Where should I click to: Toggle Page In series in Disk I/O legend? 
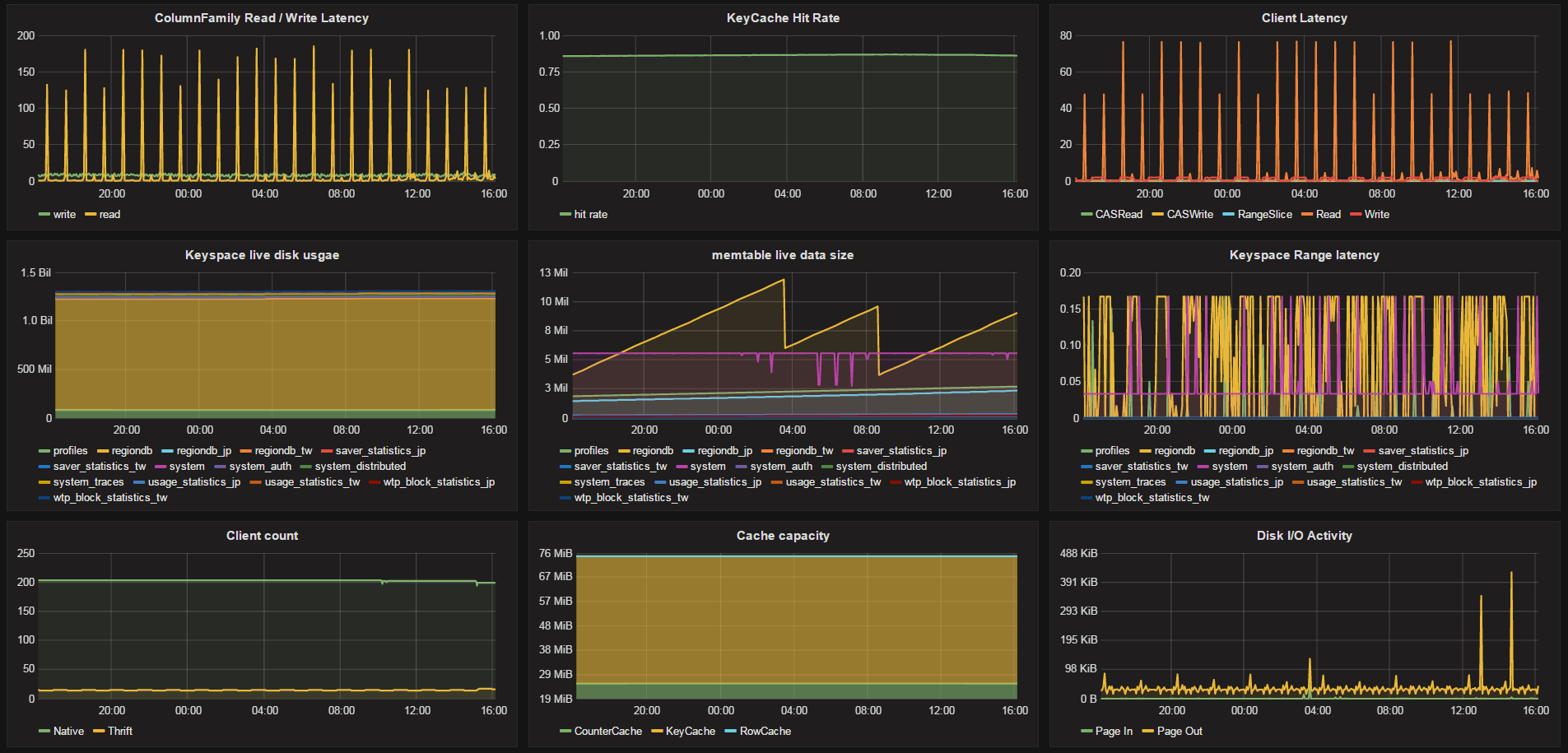click(1114, 732)
